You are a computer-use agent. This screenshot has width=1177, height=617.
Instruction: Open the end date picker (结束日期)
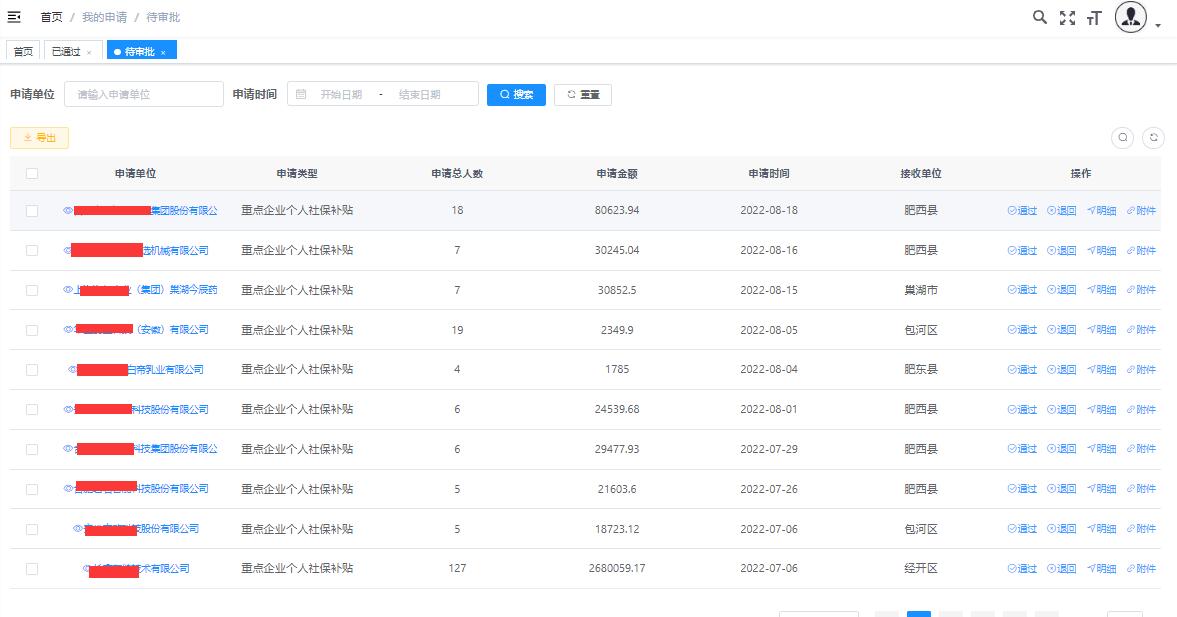pos(419,95)
